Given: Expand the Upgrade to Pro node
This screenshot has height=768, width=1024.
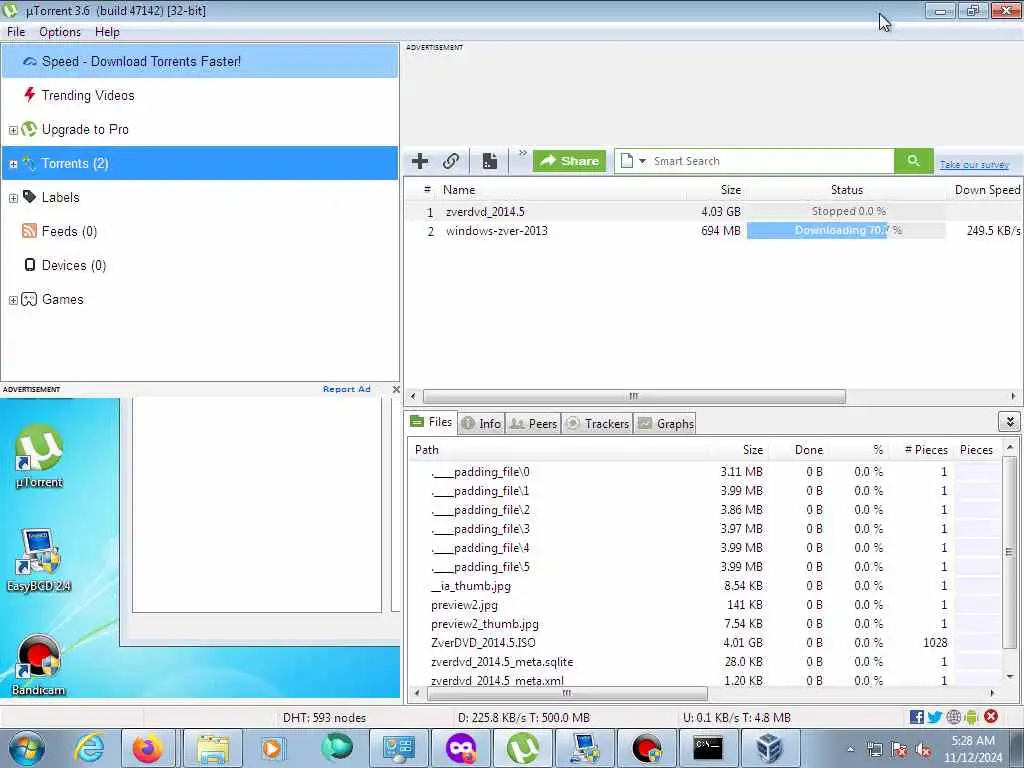Looking at the screenshot, I should (x=13, y=130).
